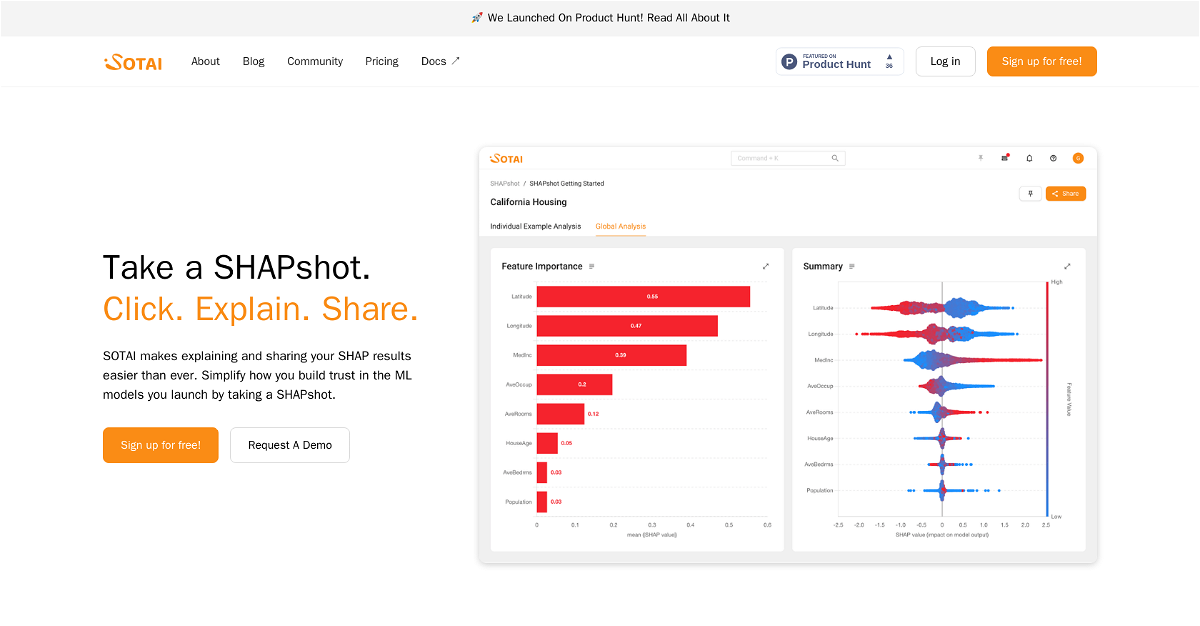Click the 'HouseAge' label in Feature Importance chart
Image resolution: width=1200 pixels, height=626 pixels.
(519, 443)
